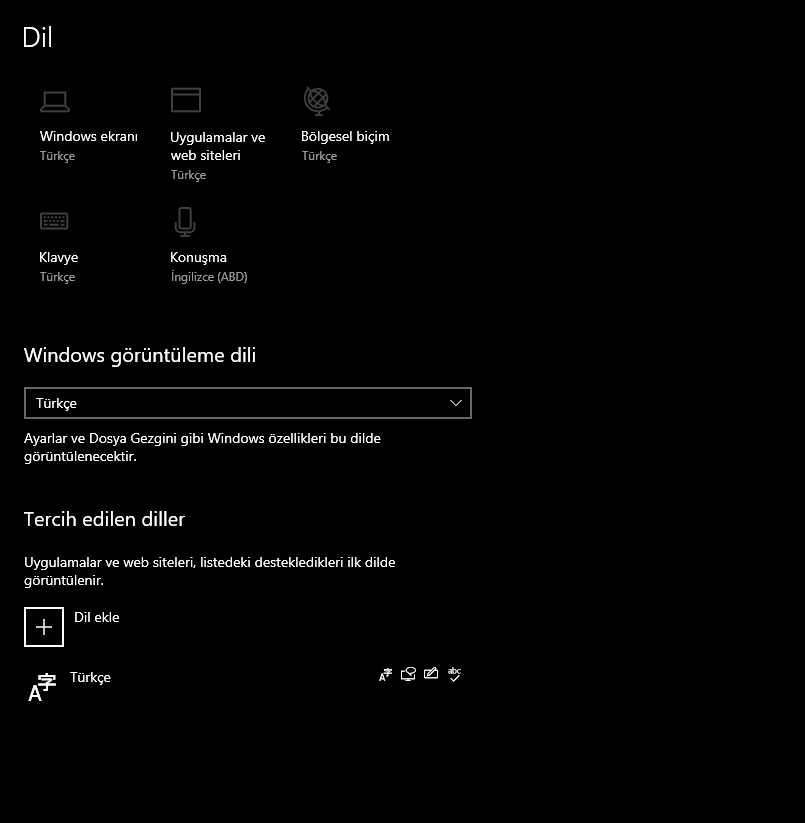Go to Bölgesel biçim settings
This screenshot has width=805, height=823.
(x=345, y=136)
